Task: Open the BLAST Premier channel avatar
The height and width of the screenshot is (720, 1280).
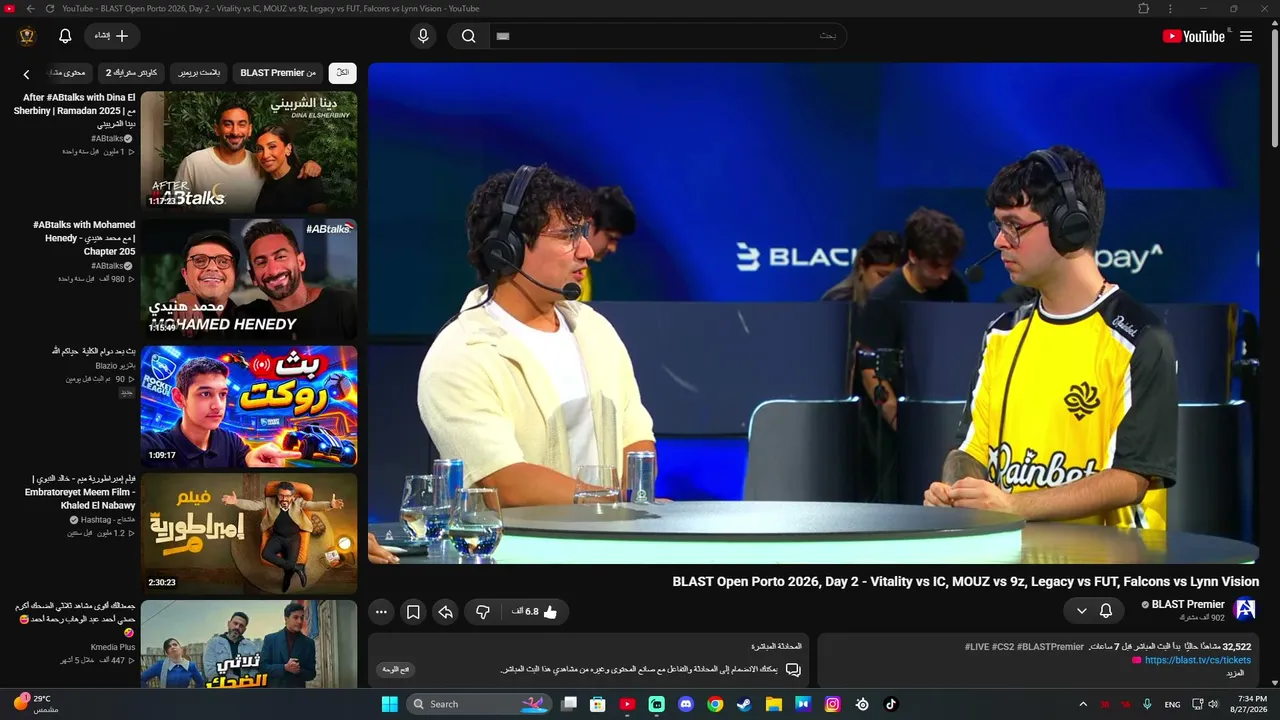Action: pos(1245,609)
